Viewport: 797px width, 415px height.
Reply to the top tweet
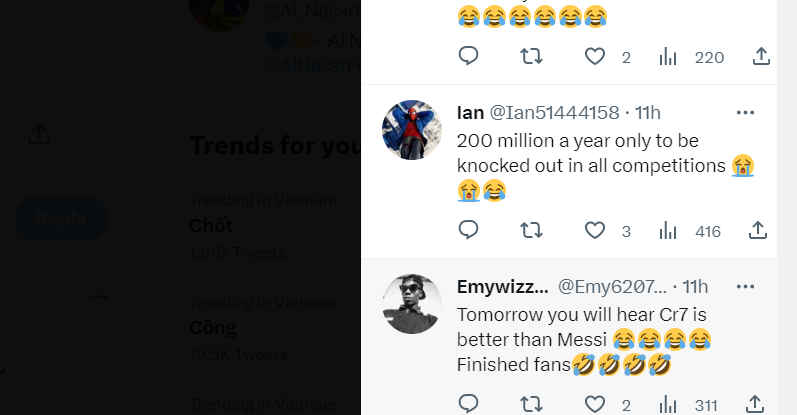click(469, 57)
